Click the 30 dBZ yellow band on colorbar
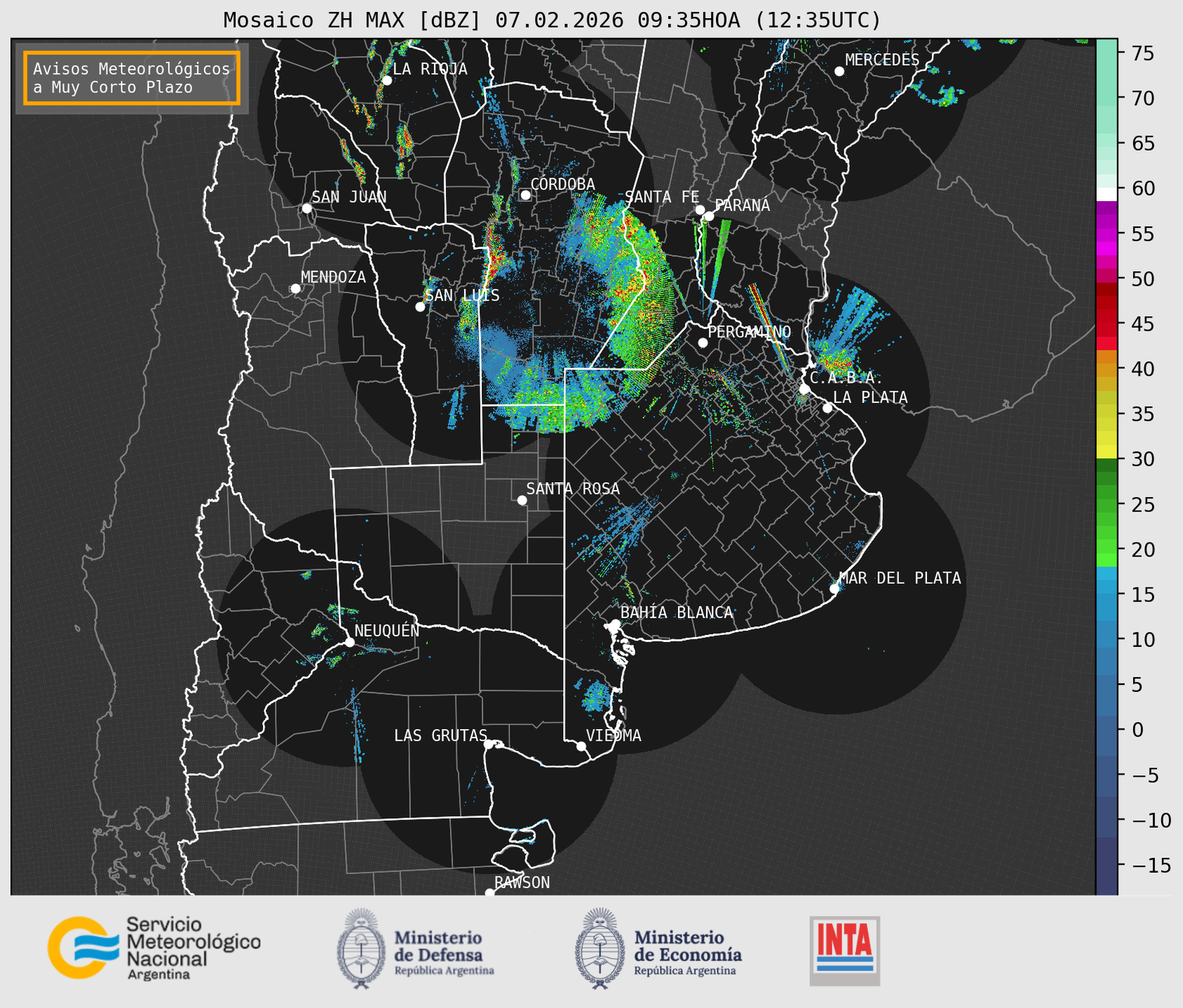Screen dimensions: 1183x1008 [x=1106, y=453]
